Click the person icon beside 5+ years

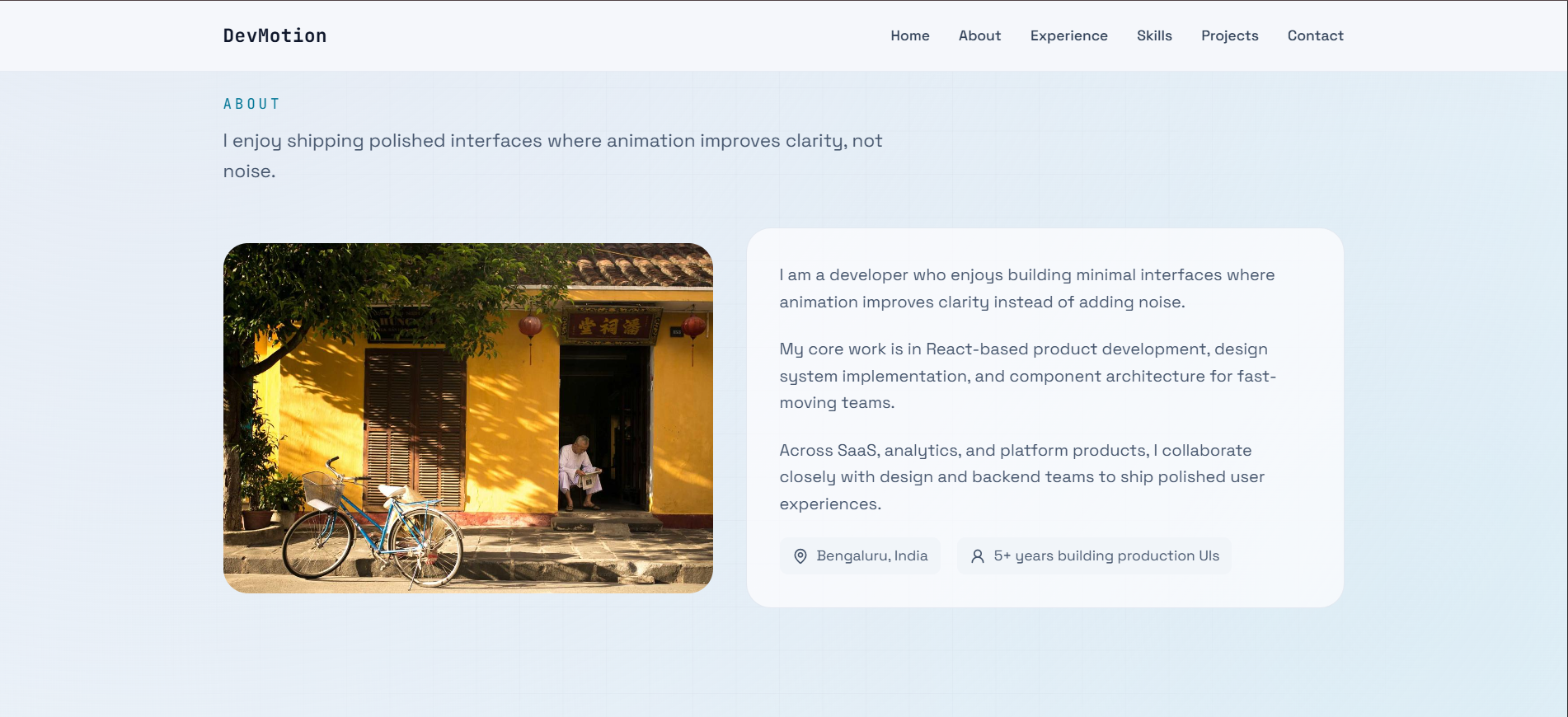pos(977,556)
